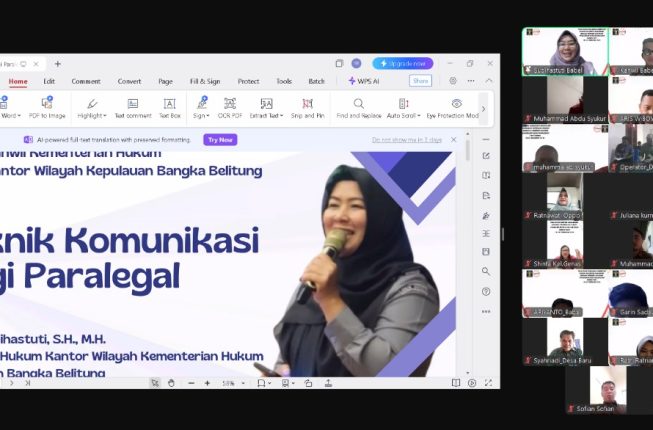Click Do not show me in 3 days link

coord(407,140)
